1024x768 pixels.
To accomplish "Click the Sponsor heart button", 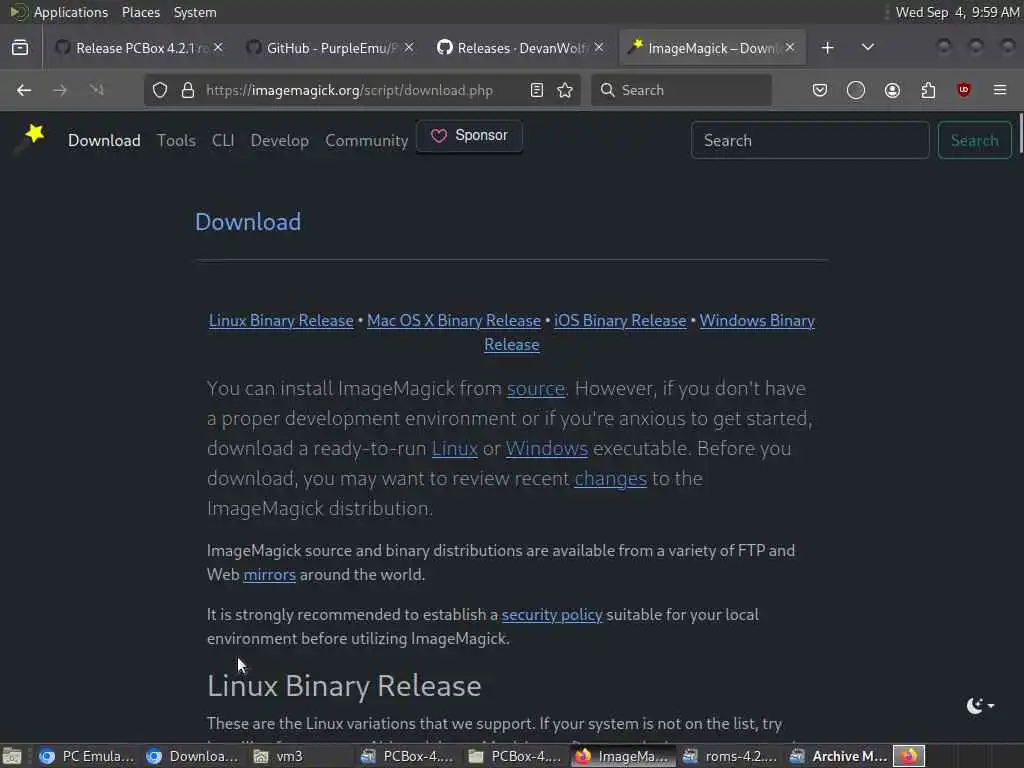I will (469, 136).
